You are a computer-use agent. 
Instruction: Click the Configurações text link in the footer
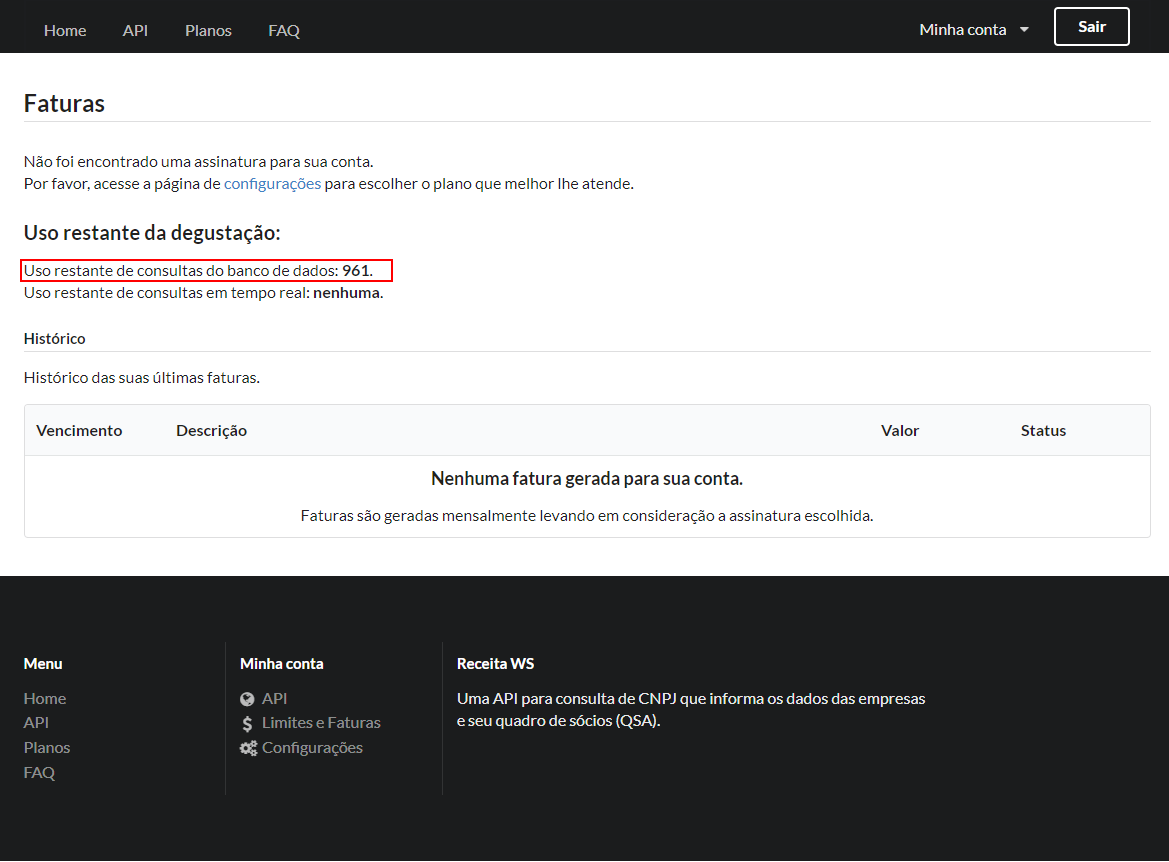312,748
